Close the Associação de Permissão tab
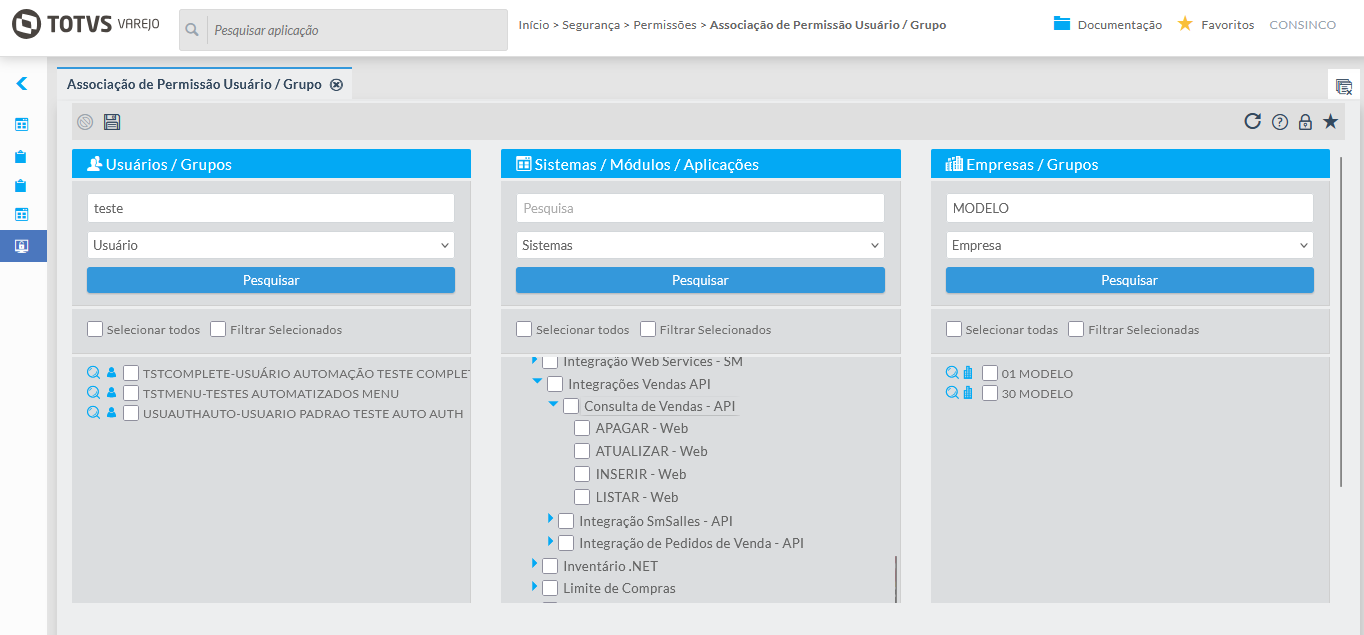The image size is (1364, 635). click(x=337, y=85)
